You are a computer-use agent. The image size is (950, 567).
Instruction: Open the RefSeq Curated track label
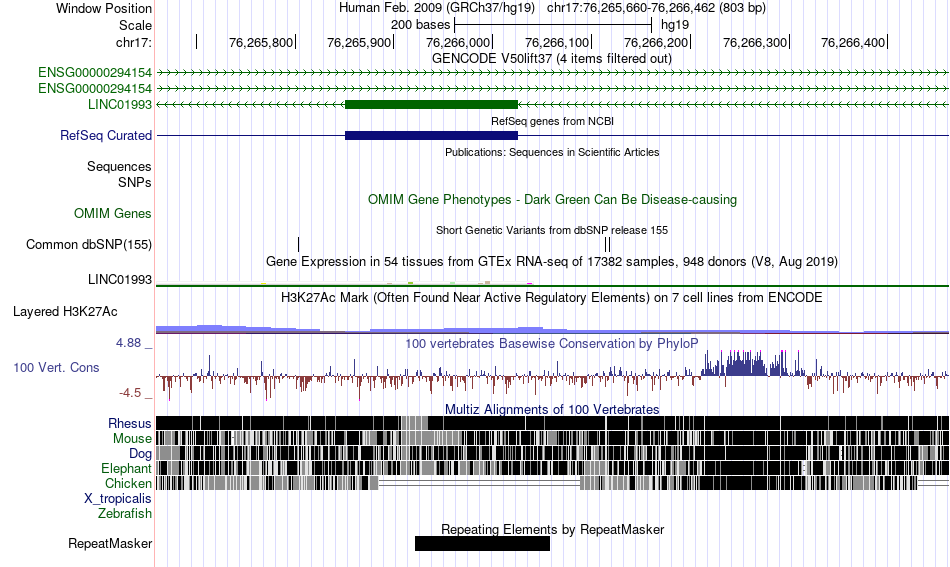tap(105, 135)
